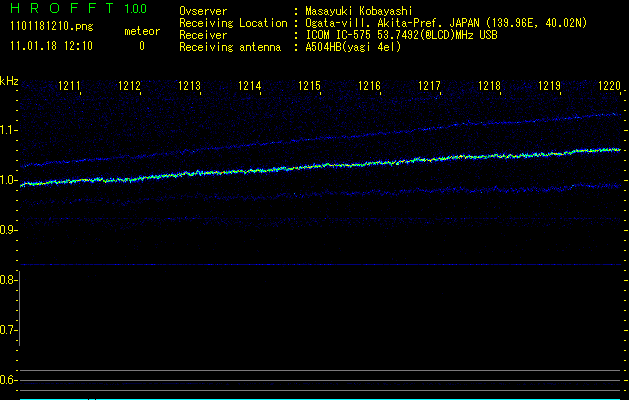
Task: Click the 1220 time marker
Action: pos(609,87)
